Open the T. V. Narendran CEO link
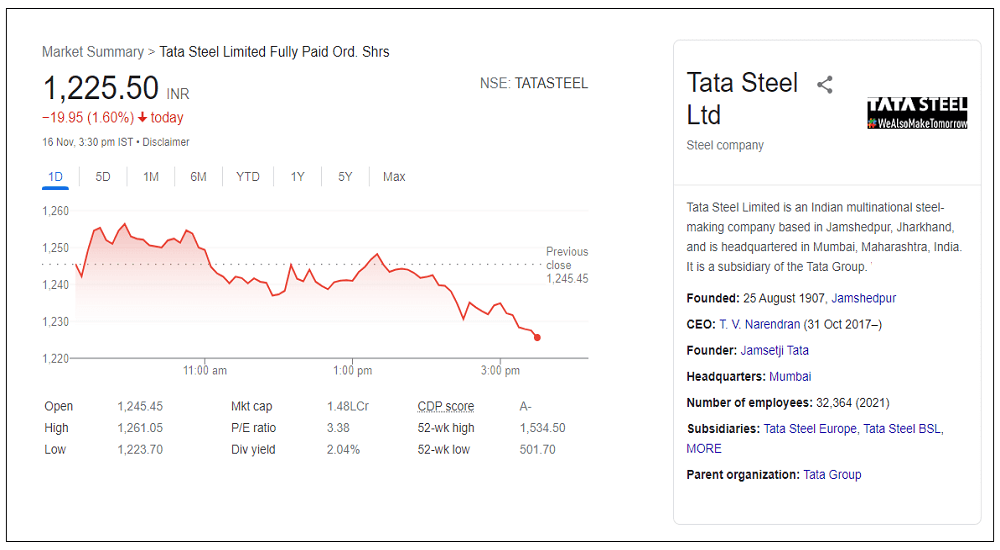The image size is (1000, 550). click(760, 324)
